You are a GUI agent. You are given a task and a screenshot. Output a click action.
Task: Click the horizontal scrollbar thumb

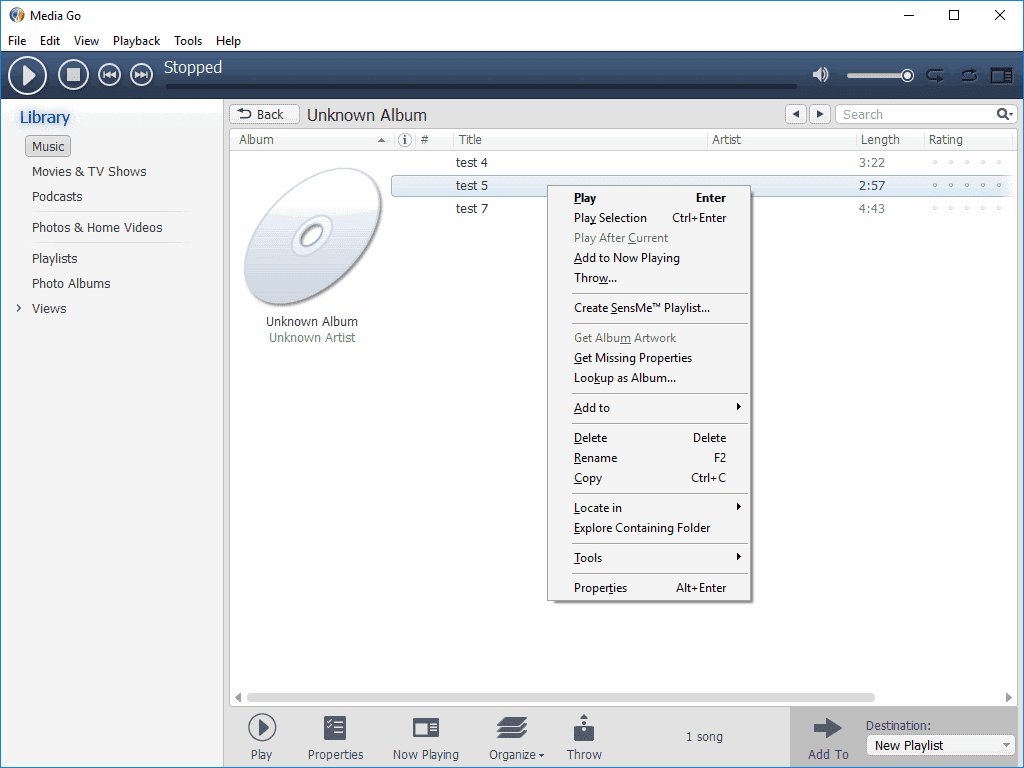(x=560, y=697)
